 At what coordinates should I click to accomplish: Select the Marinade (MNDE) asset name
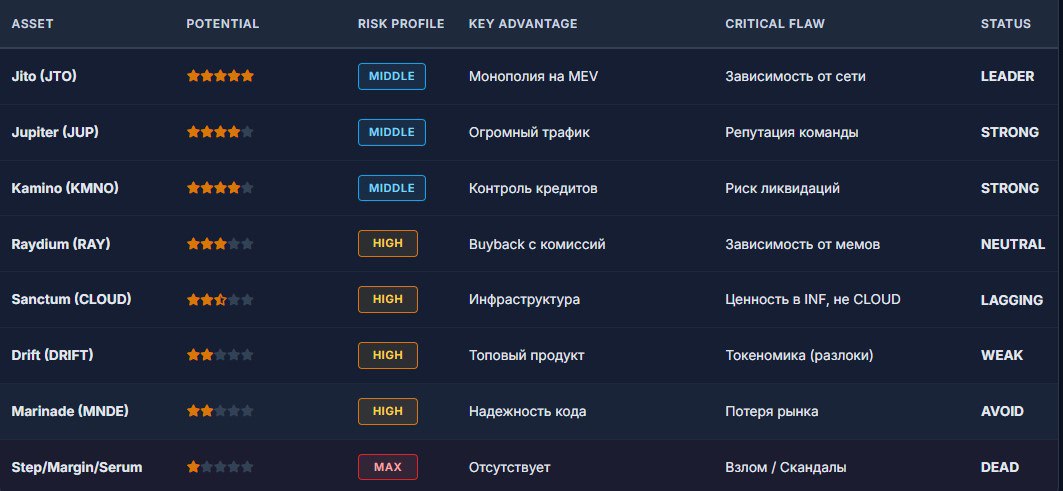pos(70,412)
